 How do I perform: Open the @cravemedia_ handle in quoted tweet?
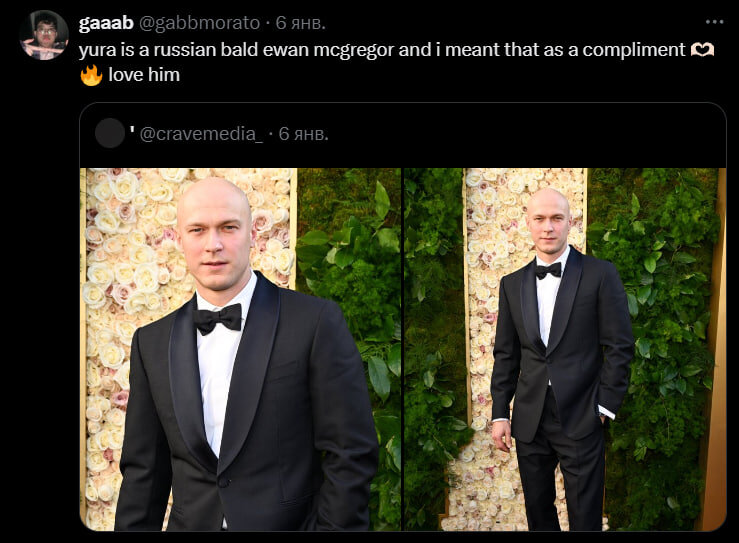click(x=201, y=134)
